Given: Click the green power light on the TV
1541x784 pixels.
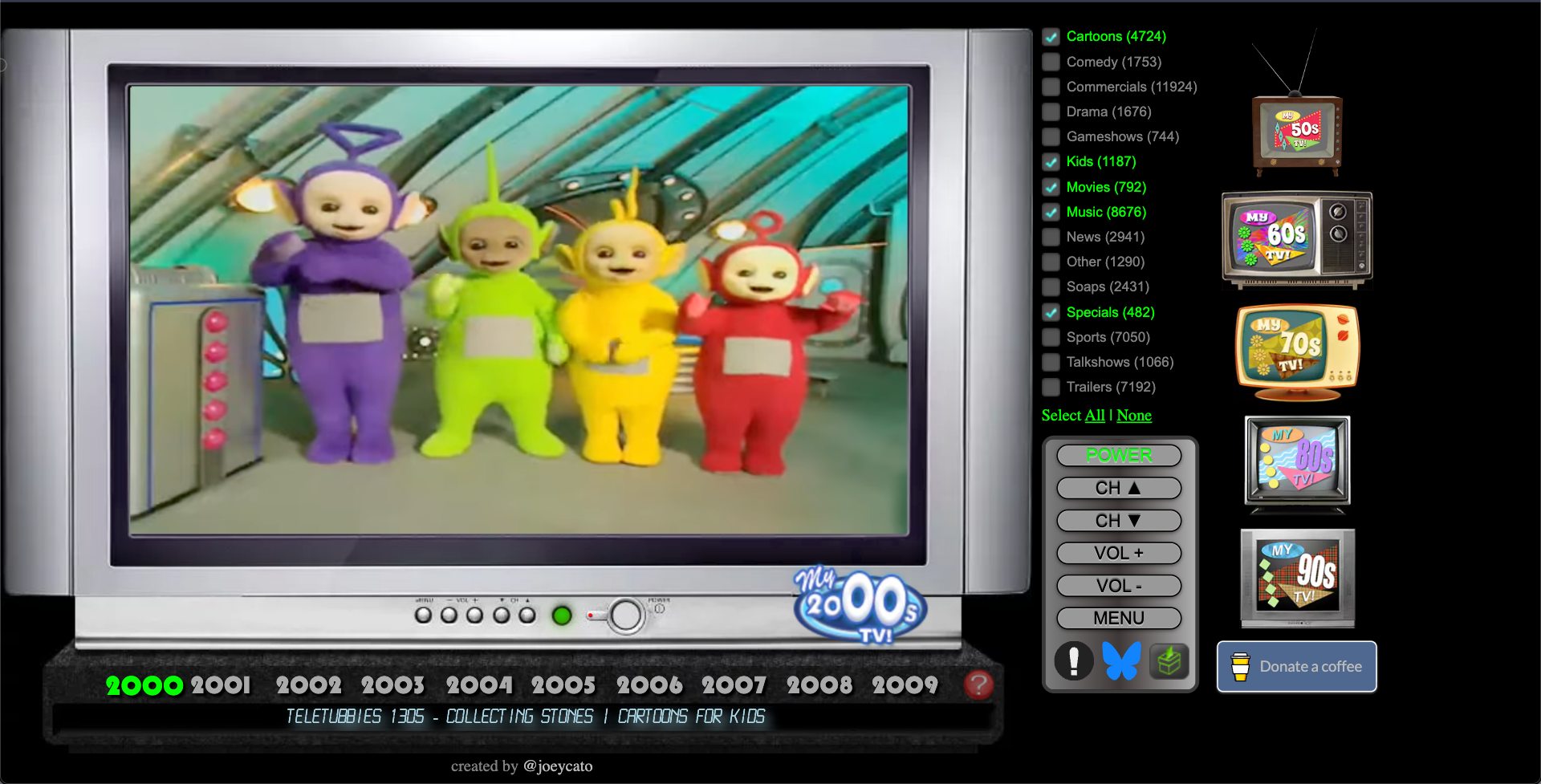Looking at the screenshot, I should click(x=562, y=615).
